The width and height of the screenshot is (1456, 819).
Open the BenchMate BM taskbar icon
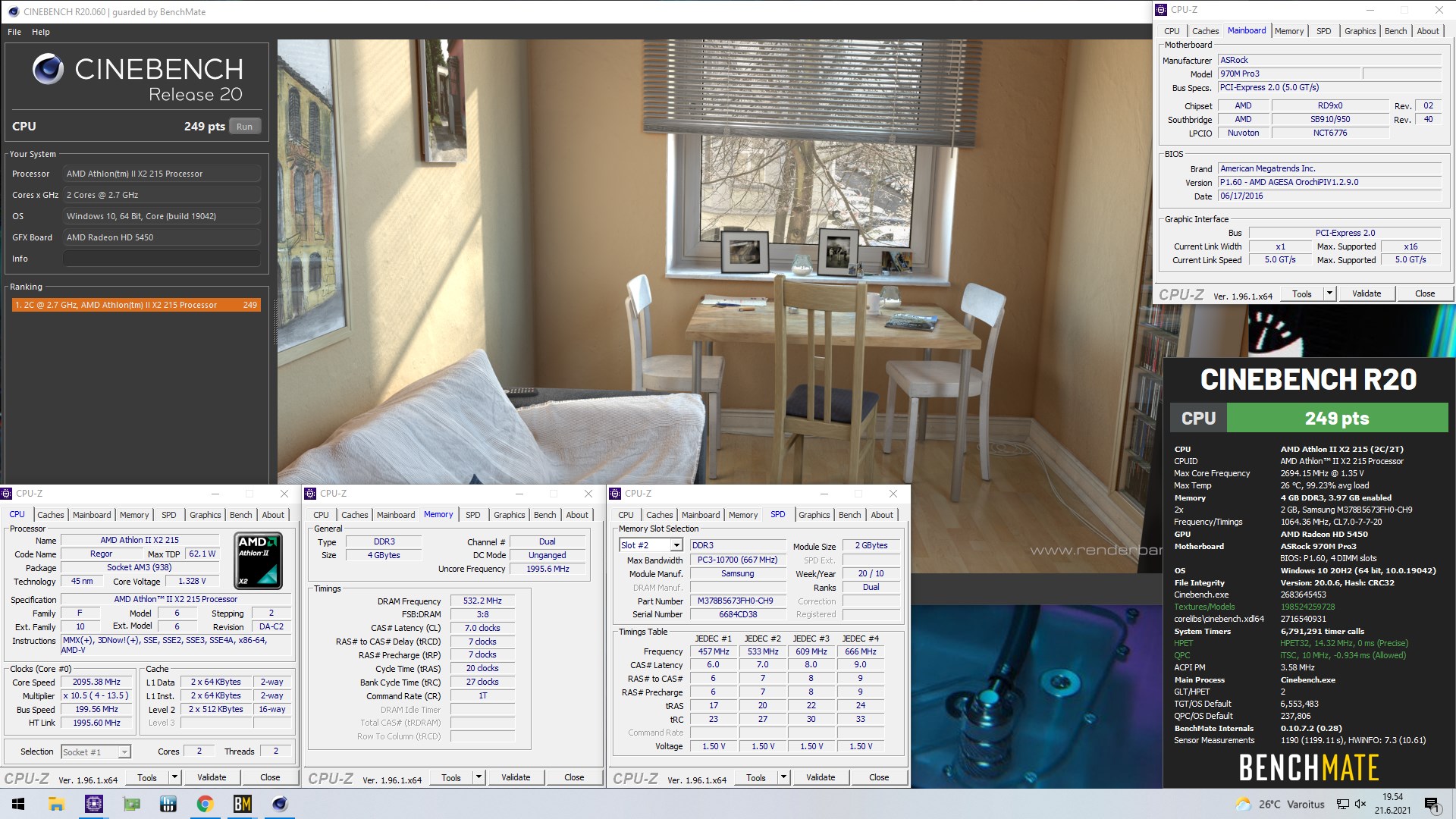point(243,804)
